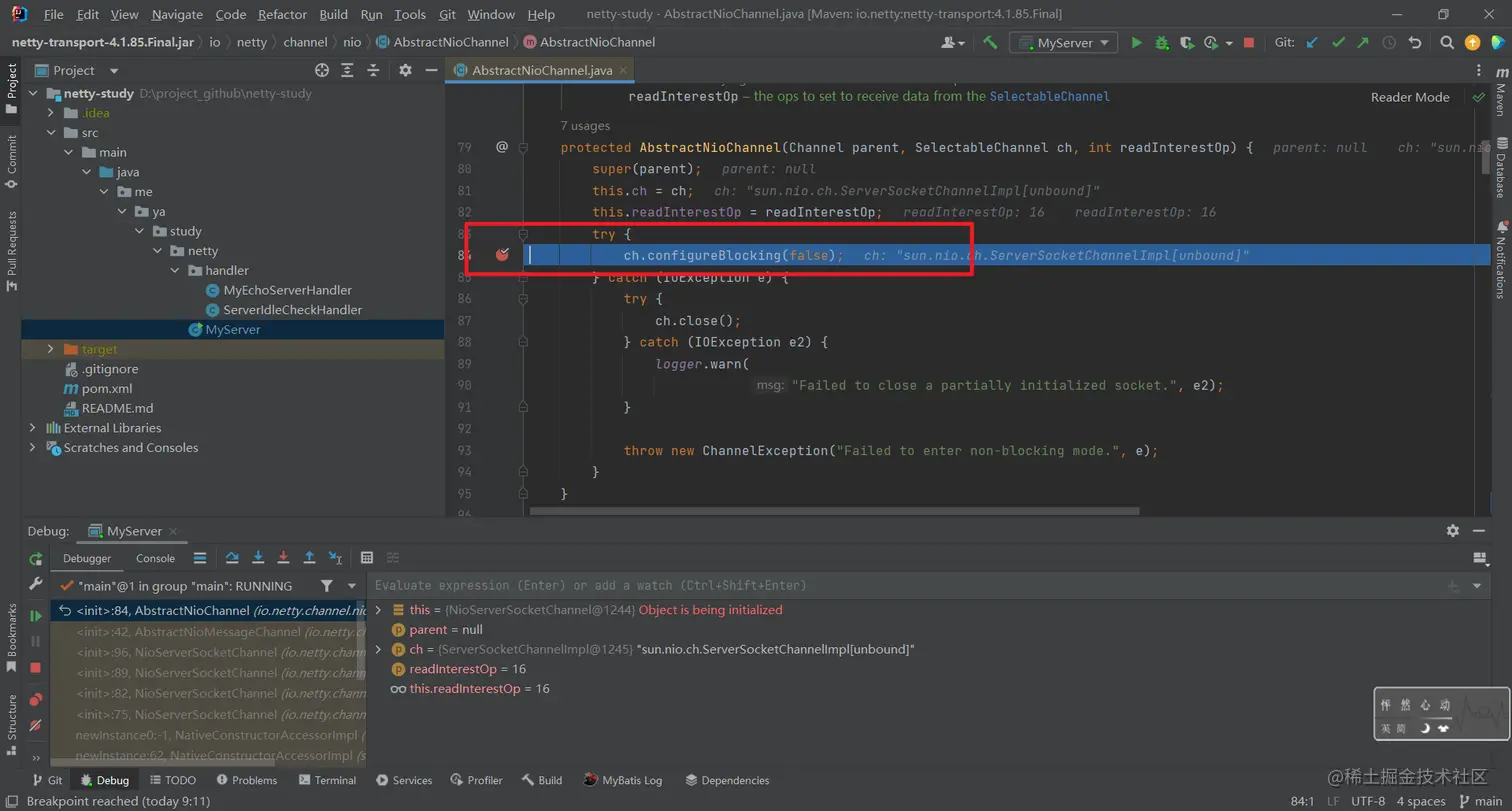Open the thread selector dropdown arrow
Screen dimensions: 1512x811
pos(352,586)
